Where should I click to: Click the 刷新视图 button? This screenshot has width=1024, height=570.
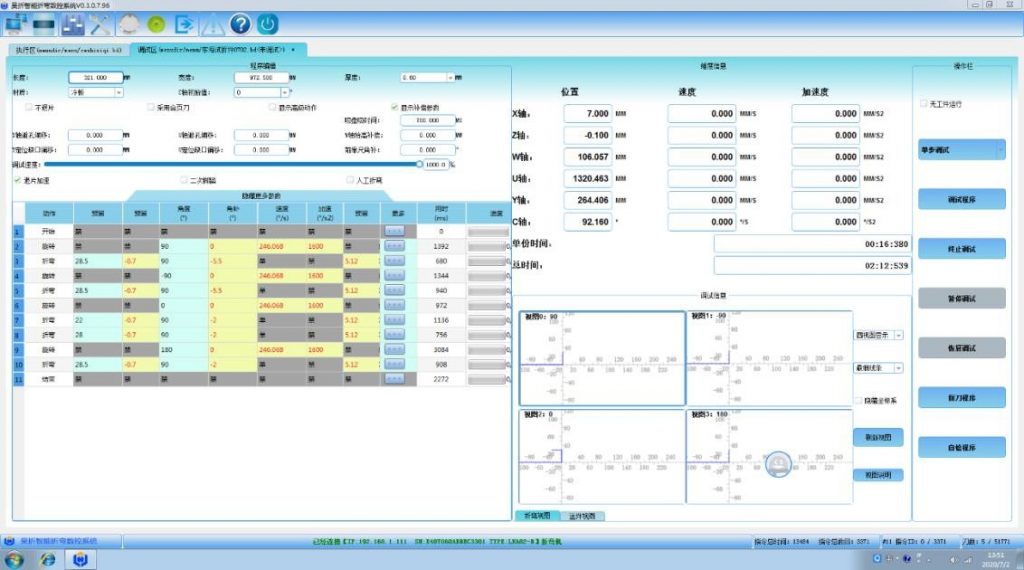(878, 437)
